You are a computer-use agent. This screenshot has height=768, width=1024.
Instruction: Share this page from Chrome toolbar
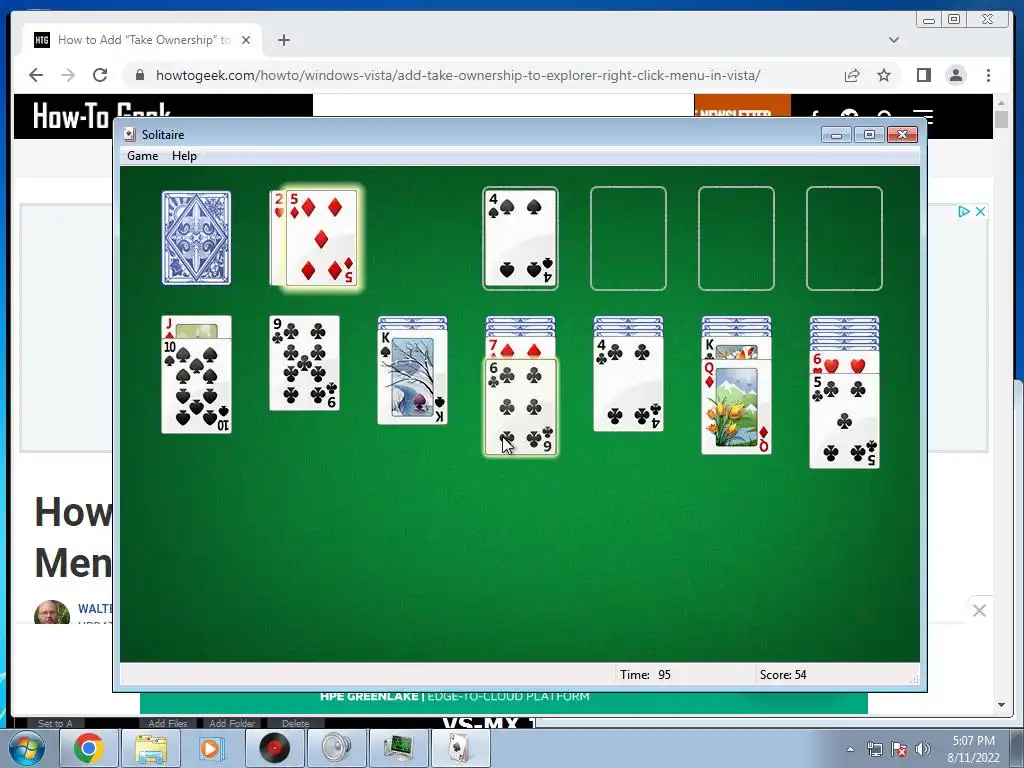pos(852,75)
